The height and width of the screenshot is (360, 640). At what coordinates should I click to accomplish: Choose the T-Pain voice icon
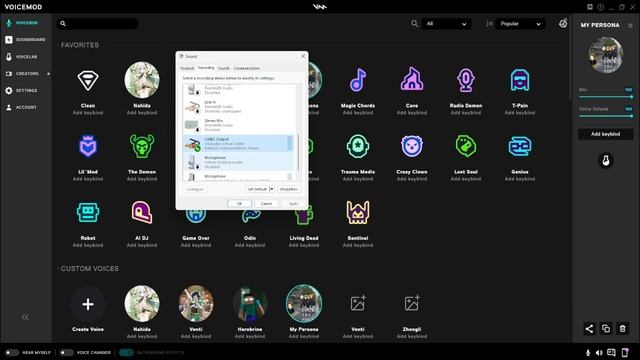point(520,80)
